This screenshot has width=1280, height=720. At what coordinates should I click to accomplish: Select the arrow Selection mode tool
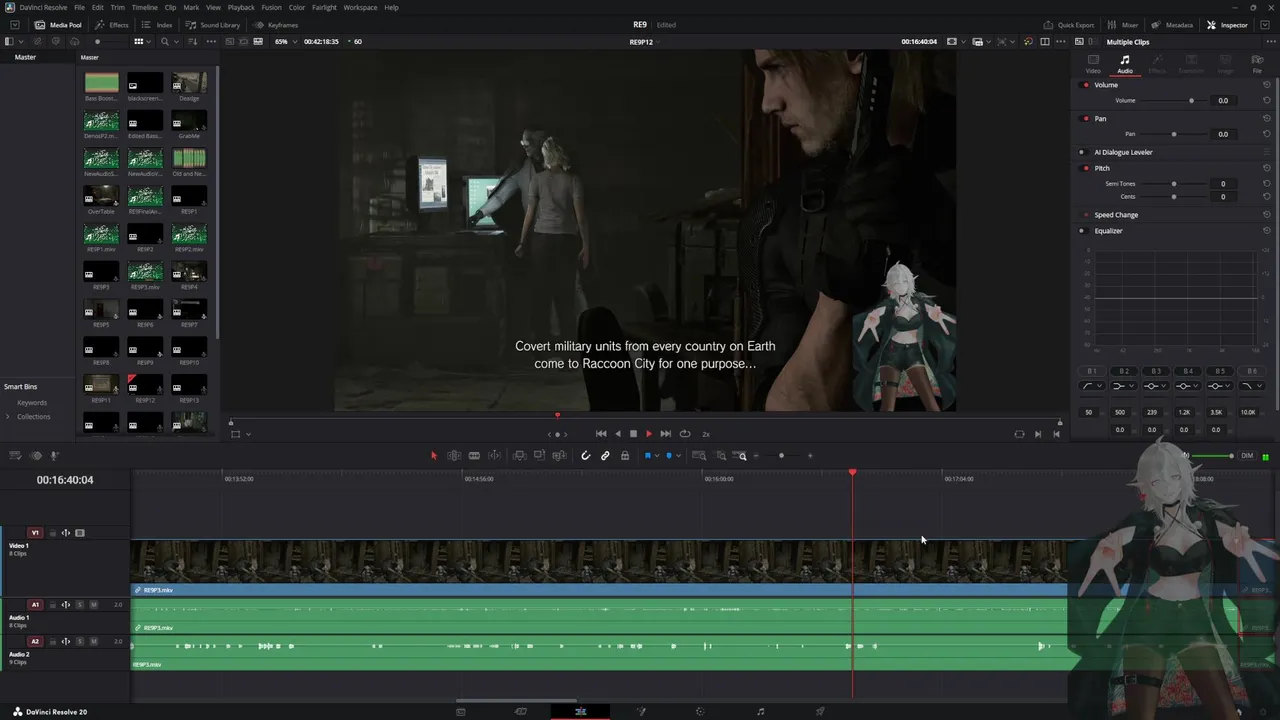point(434,456)
